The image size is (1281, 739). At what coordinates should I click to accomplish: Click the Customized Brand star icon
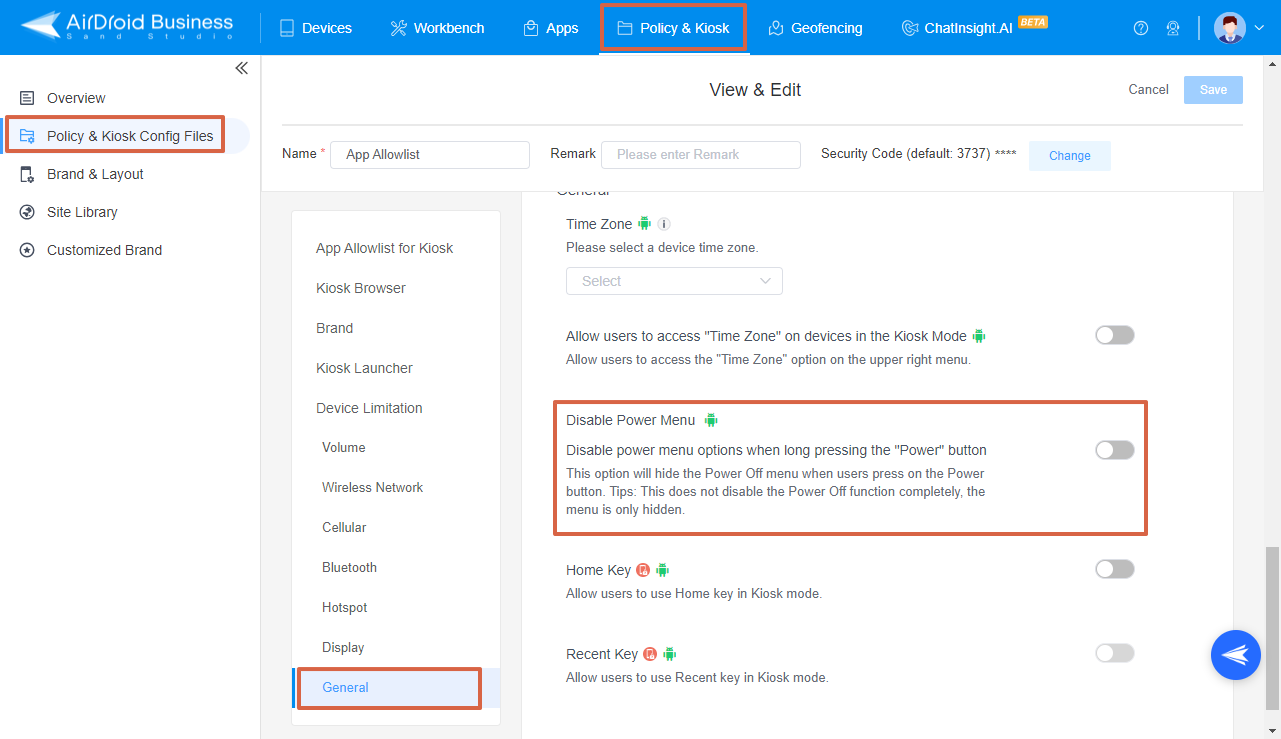point(27,250)
